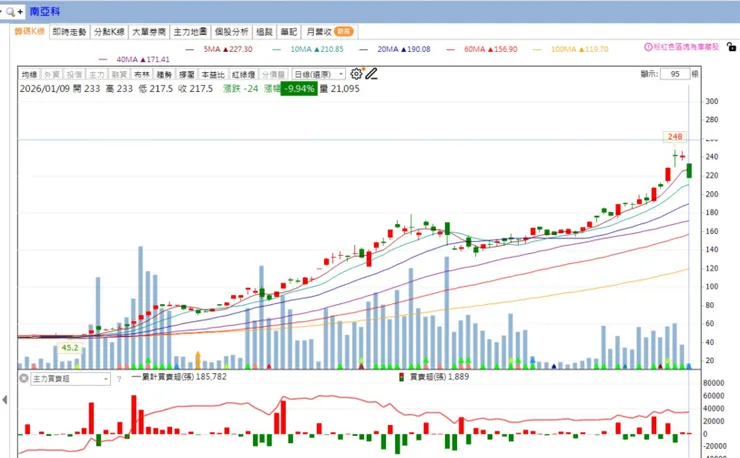Select the pencil drawing tool icon
Image resolution: width=740 pixels, height=458 pixels.
[x=371, y=74]
